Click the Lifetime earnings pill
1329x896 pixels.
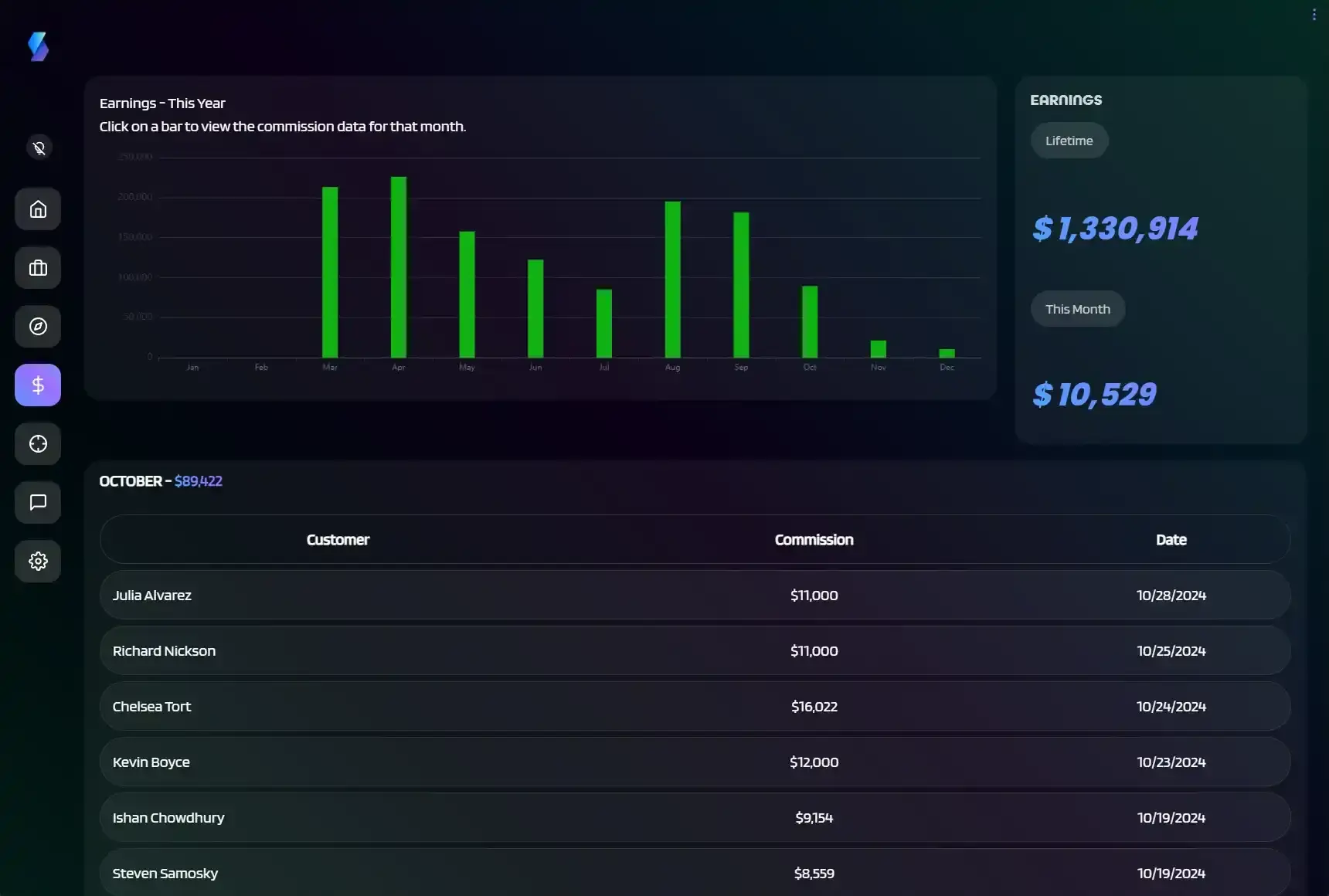click(x=1069, y=141)
